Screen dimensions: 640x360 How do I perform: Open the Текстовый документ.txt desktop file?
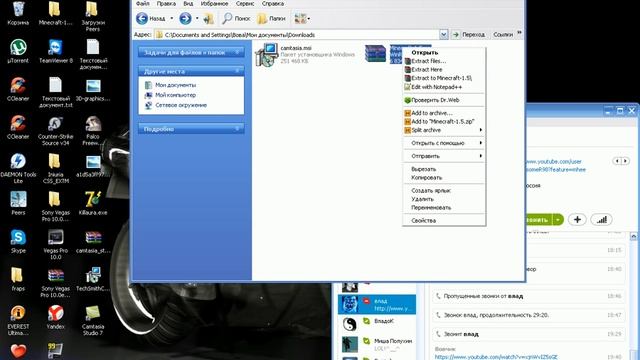[56, 92]
